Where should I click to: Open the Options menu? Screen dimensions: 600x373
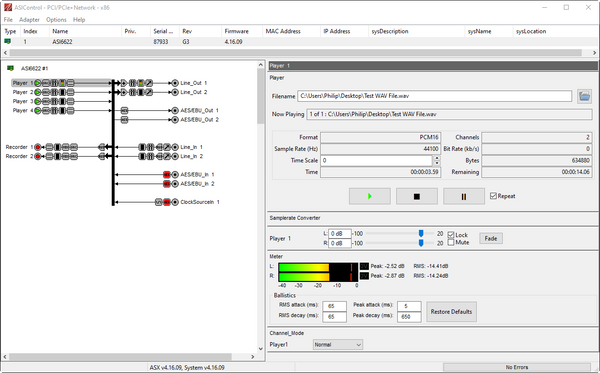56,20
